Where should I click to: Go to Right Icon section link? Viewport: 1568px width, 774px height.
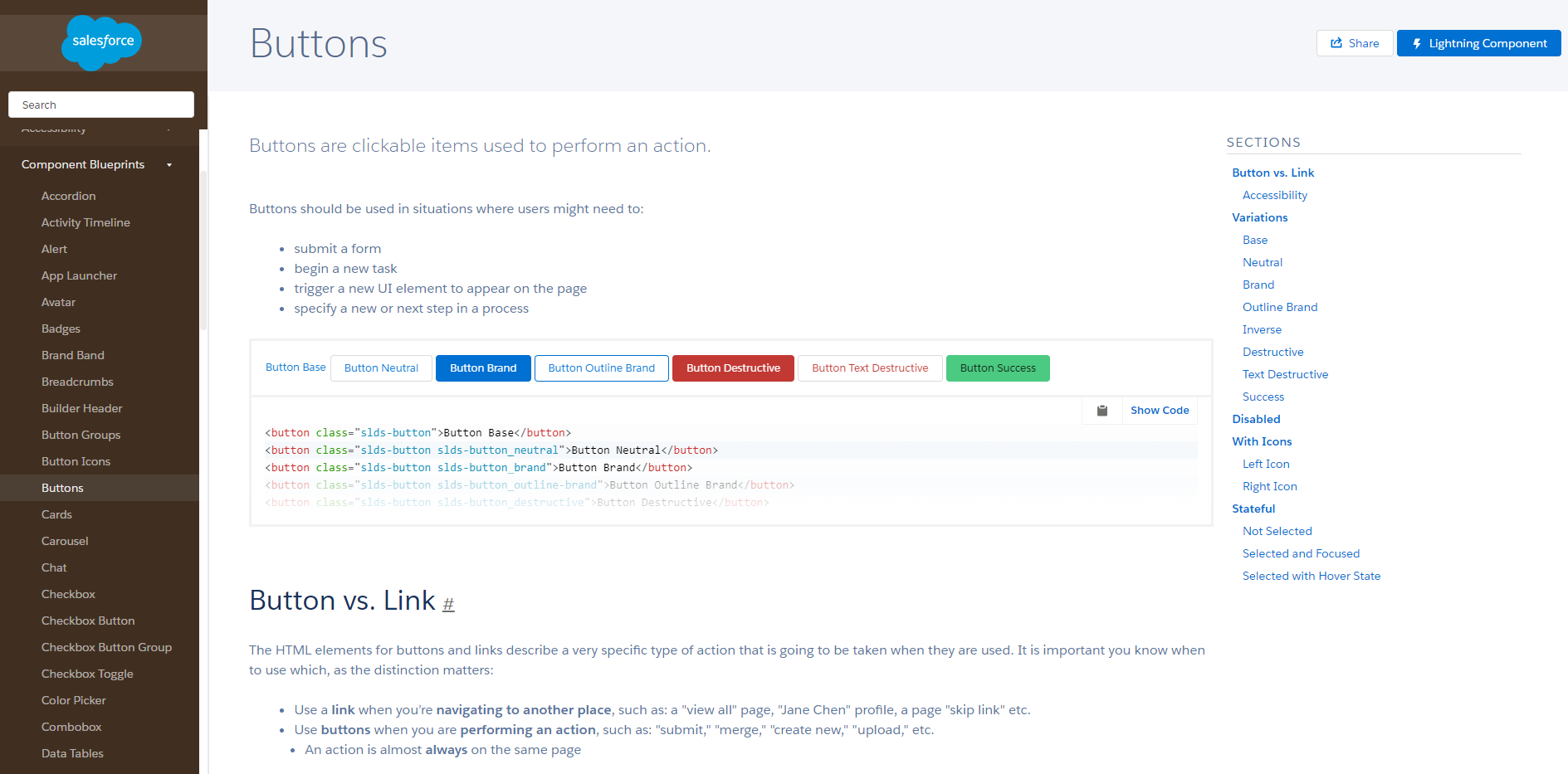click(1269, 486)
